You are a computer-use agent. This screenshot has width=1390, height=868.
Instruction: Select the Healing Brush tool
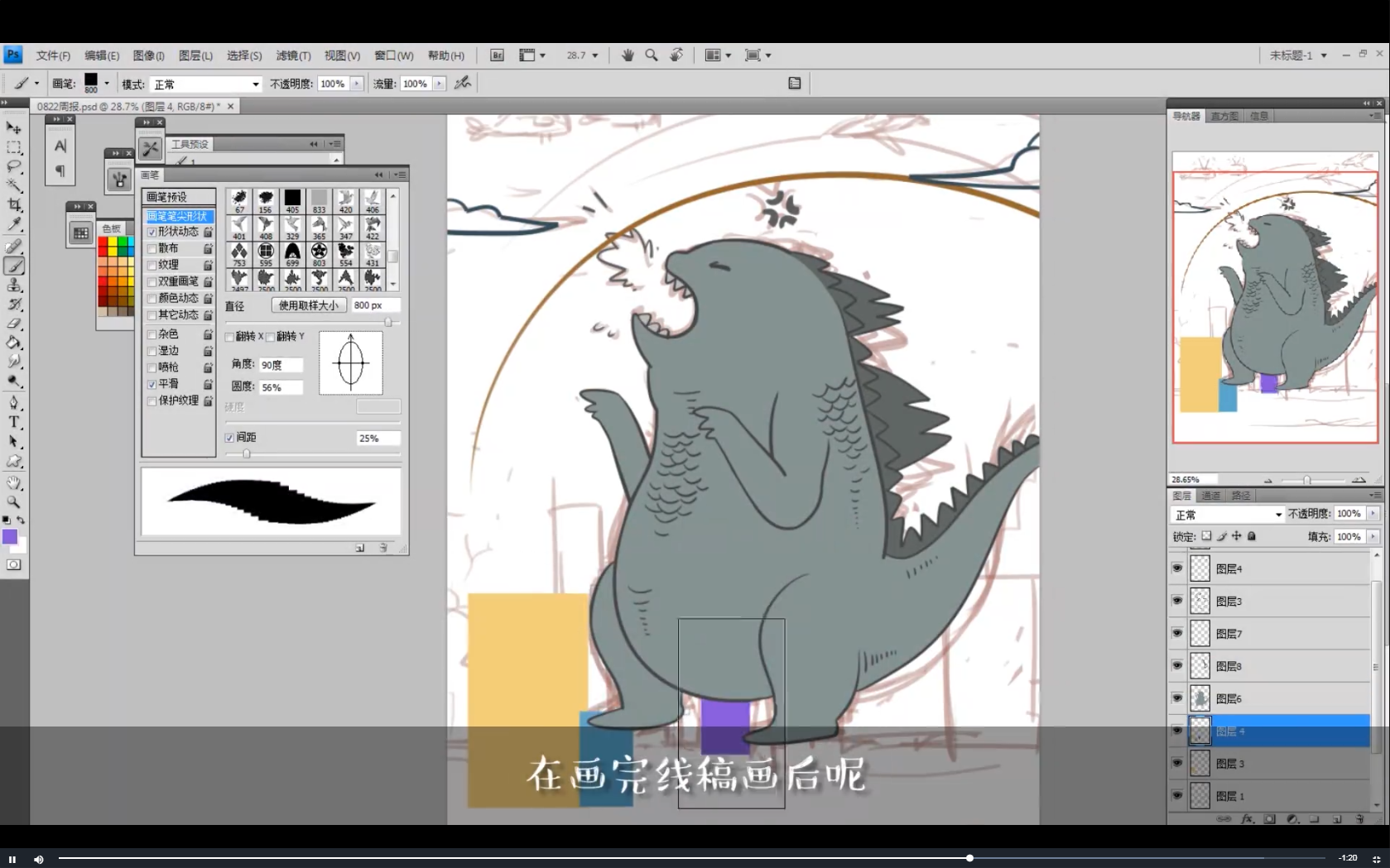[14, 247]
